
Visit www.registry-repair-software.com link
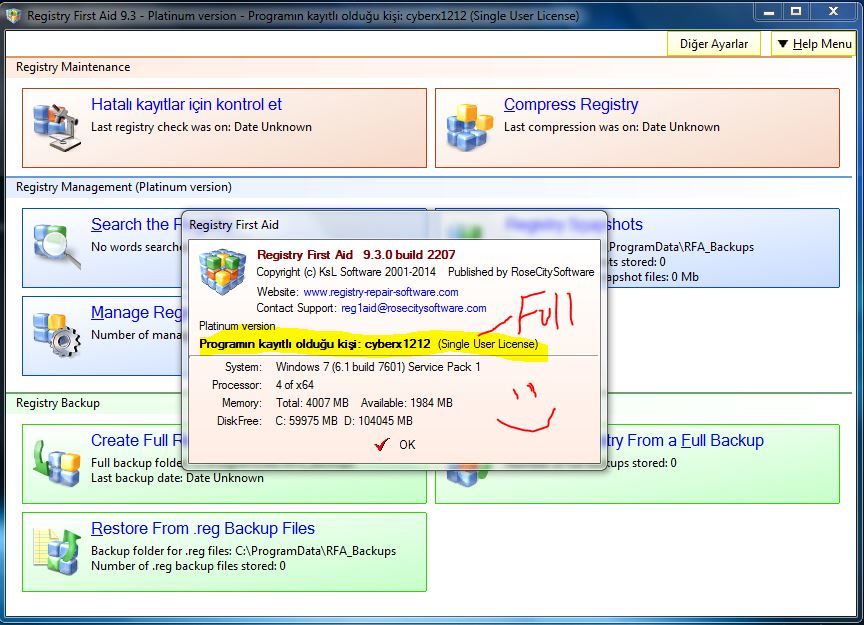click(x=381, y=292)
